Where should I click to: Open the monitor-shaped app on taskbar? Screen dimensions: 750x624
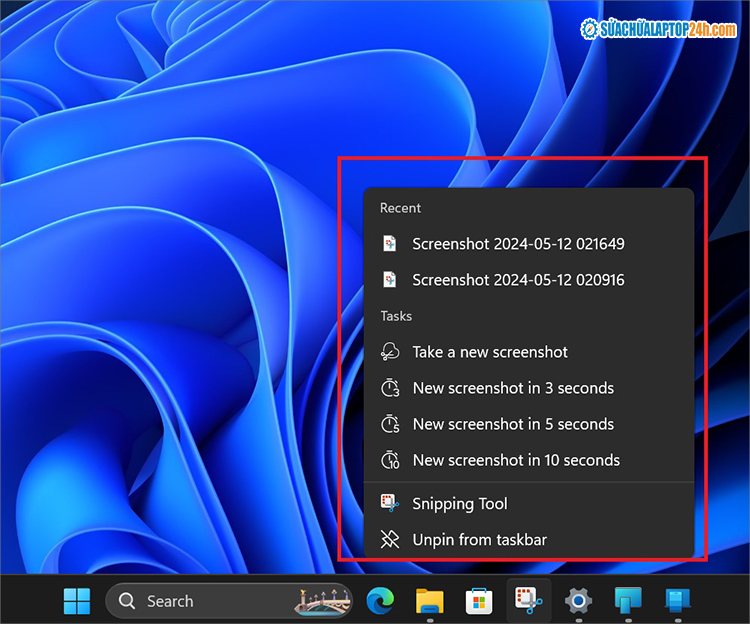pyautogui.click(x=628, y=601)
